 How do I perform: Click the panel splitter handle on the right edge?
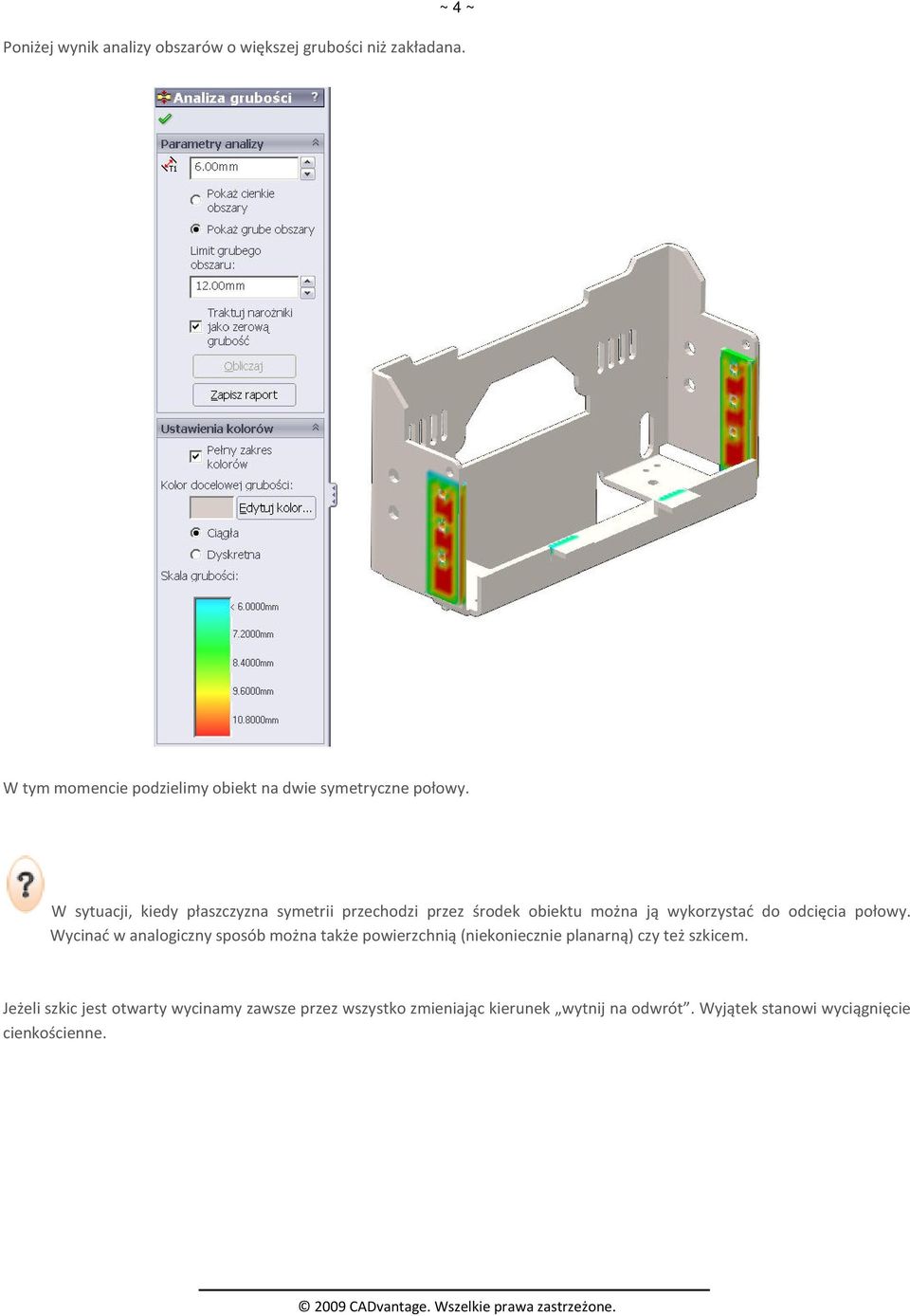coord(333,494)
